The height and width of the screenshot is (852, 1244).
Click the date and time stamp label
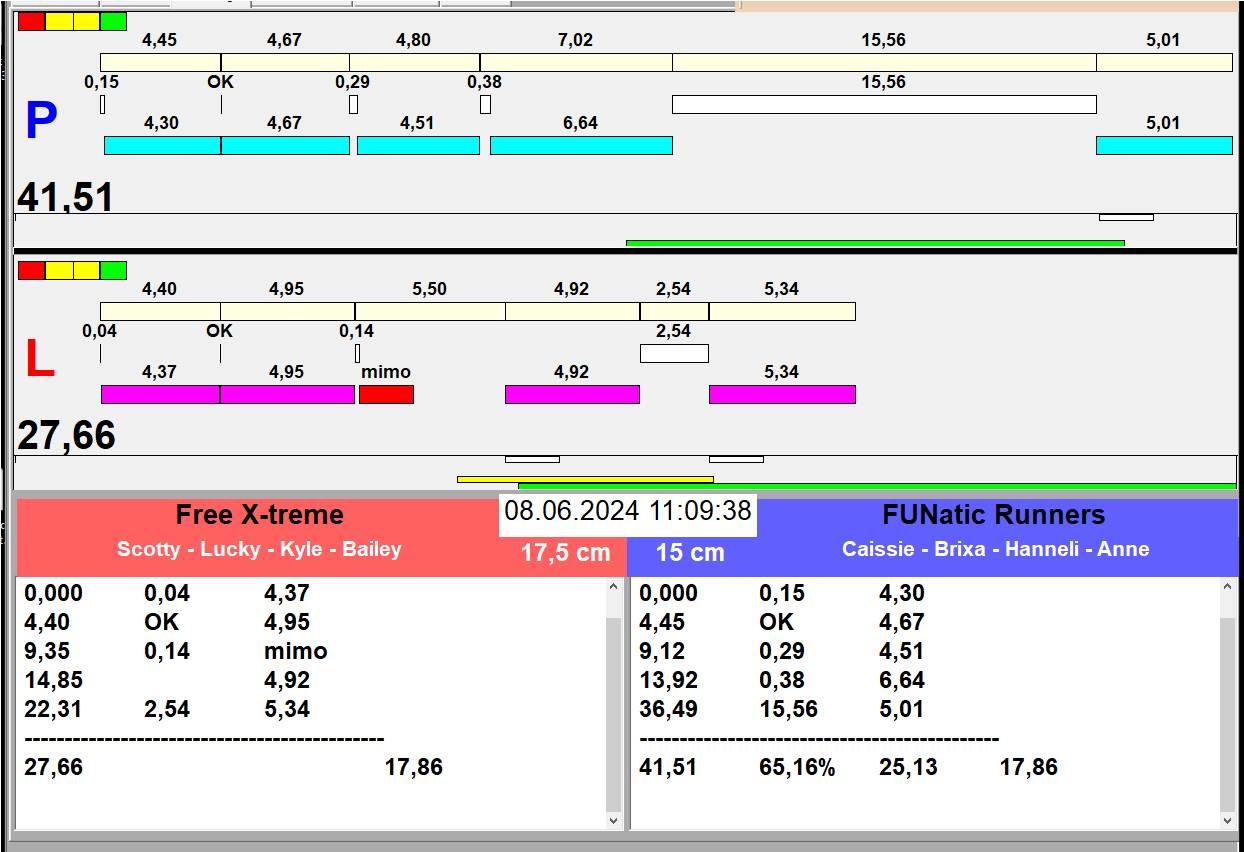click(x=627, y=511)
